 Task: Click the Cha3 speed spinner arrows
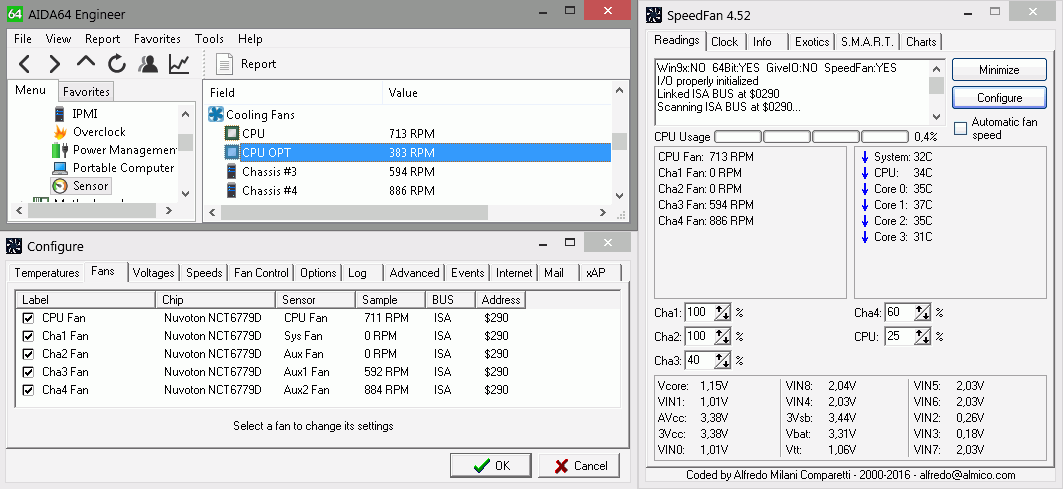(x=723, y=360)
